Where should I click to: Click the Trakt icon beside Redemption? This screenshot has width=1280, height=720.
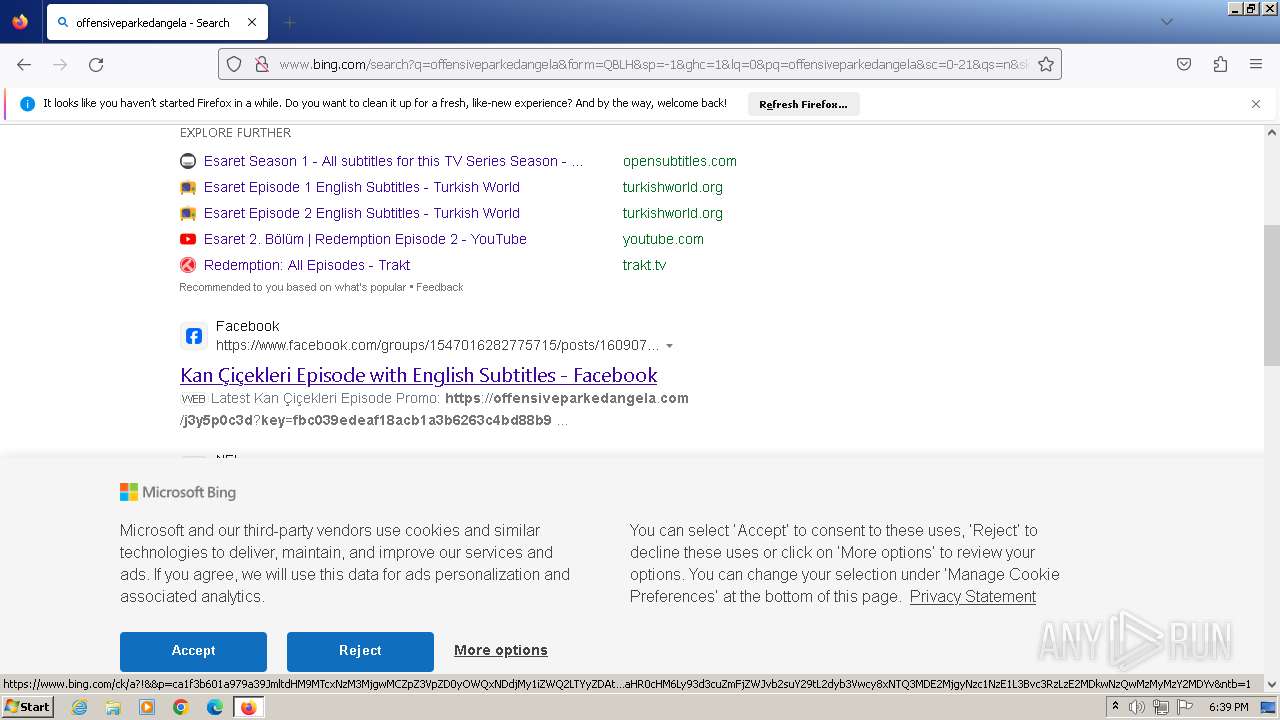pyautogui.click(x=188, y=265)
